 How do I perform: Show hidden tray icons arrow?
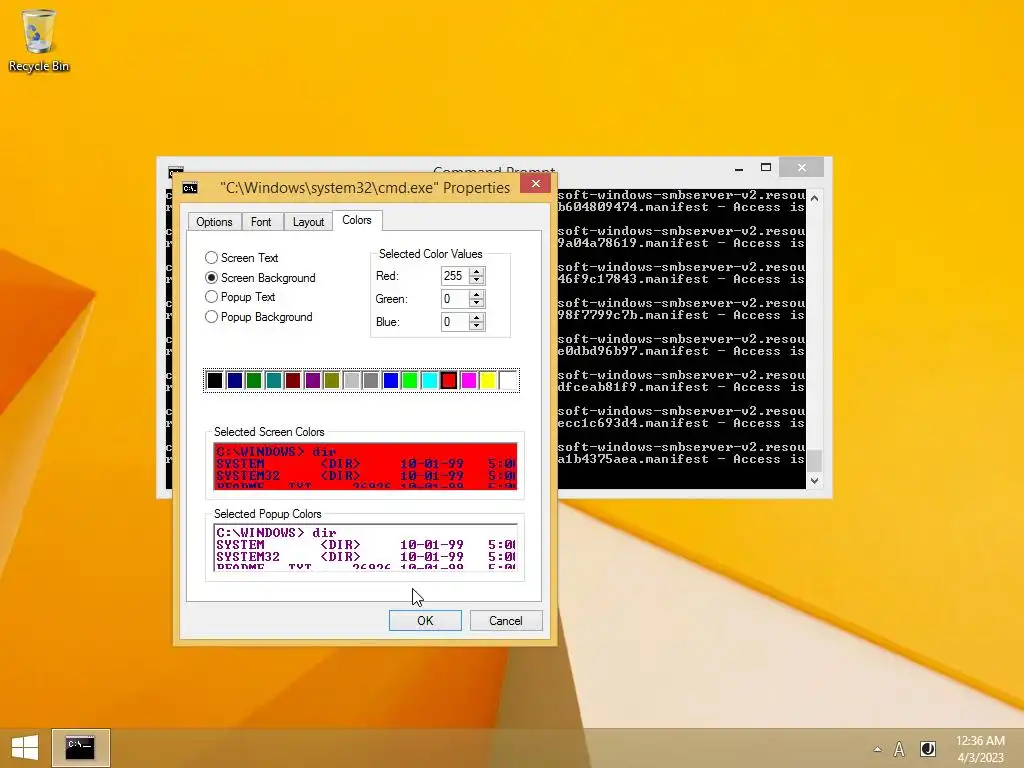point(877,749)
